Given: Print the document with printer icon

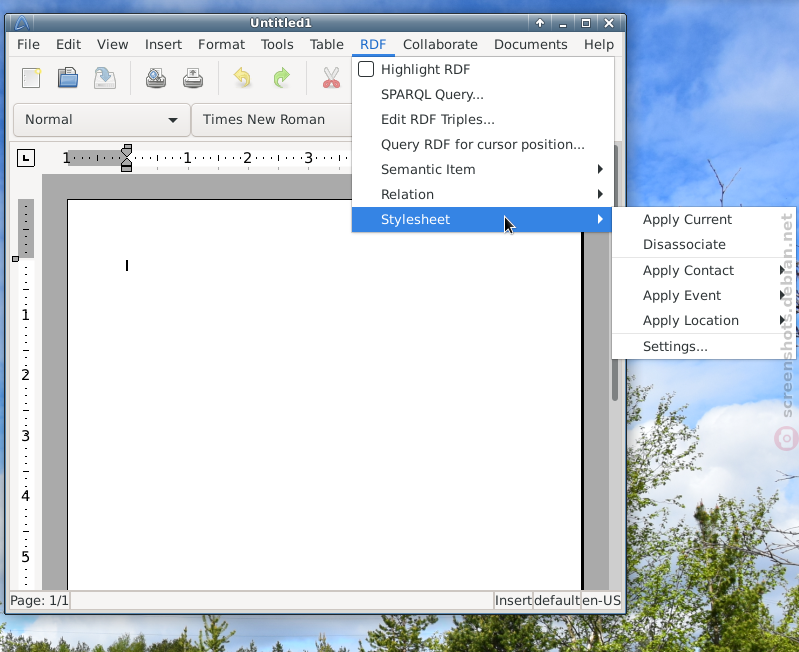Looking at the screenshot, I should (x=193, y=78).
